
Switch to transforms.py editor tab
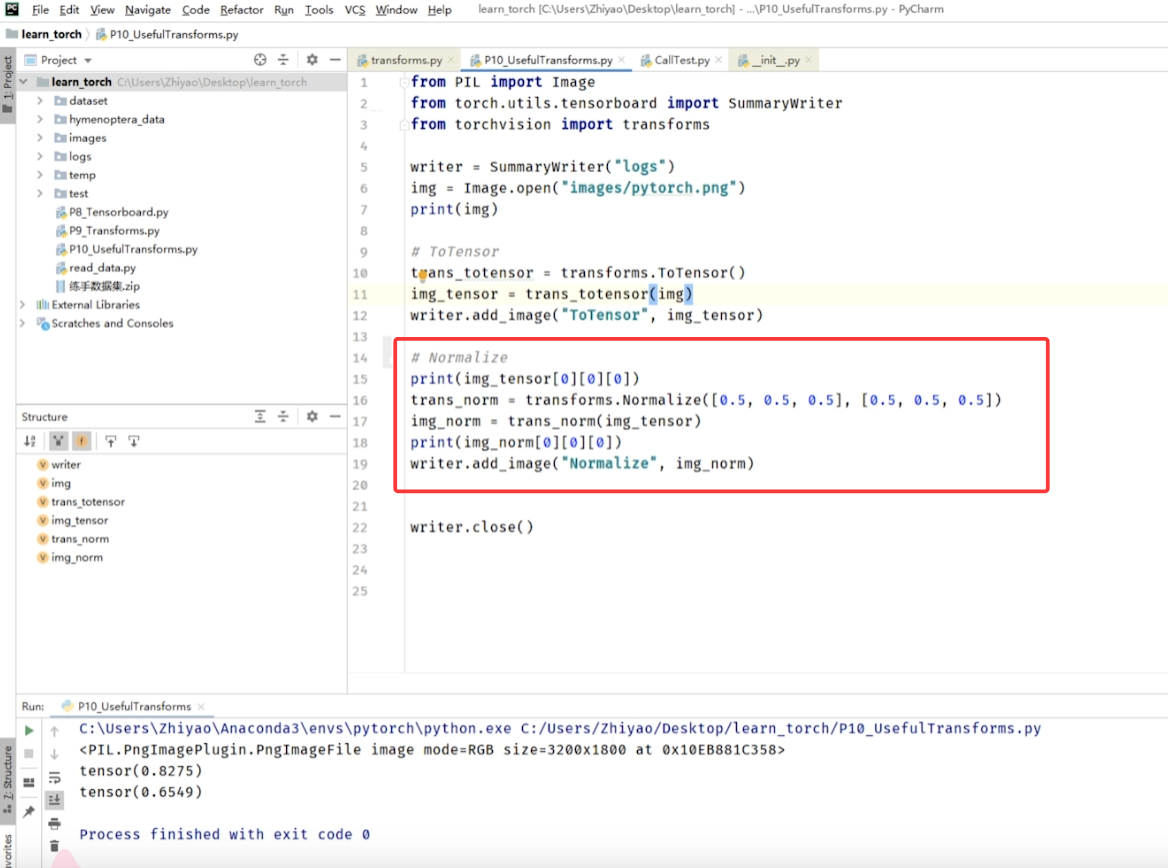(406, 60)
